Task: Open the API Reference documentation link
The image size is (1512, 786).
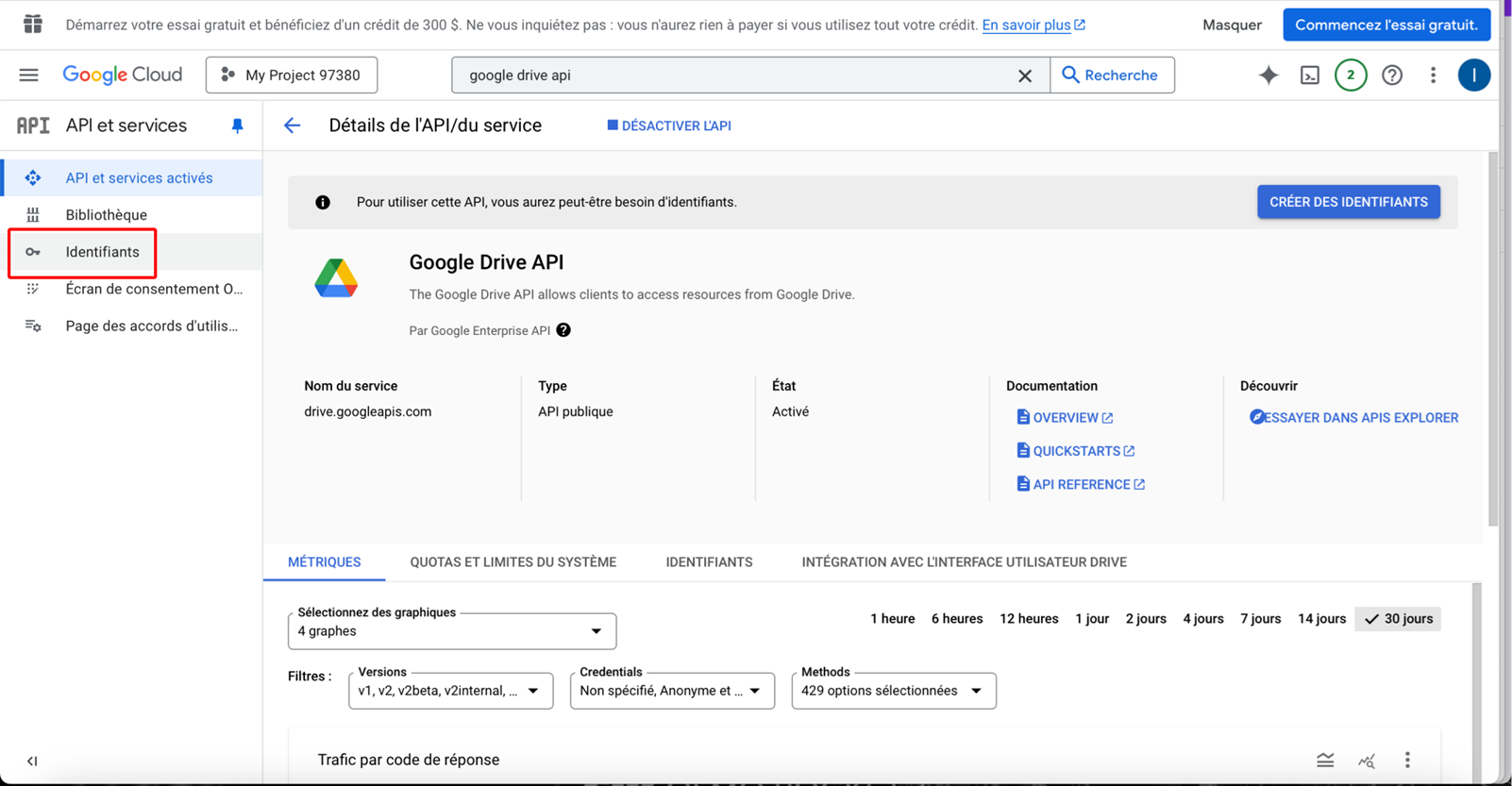Action: click(x=1081, y=484)
